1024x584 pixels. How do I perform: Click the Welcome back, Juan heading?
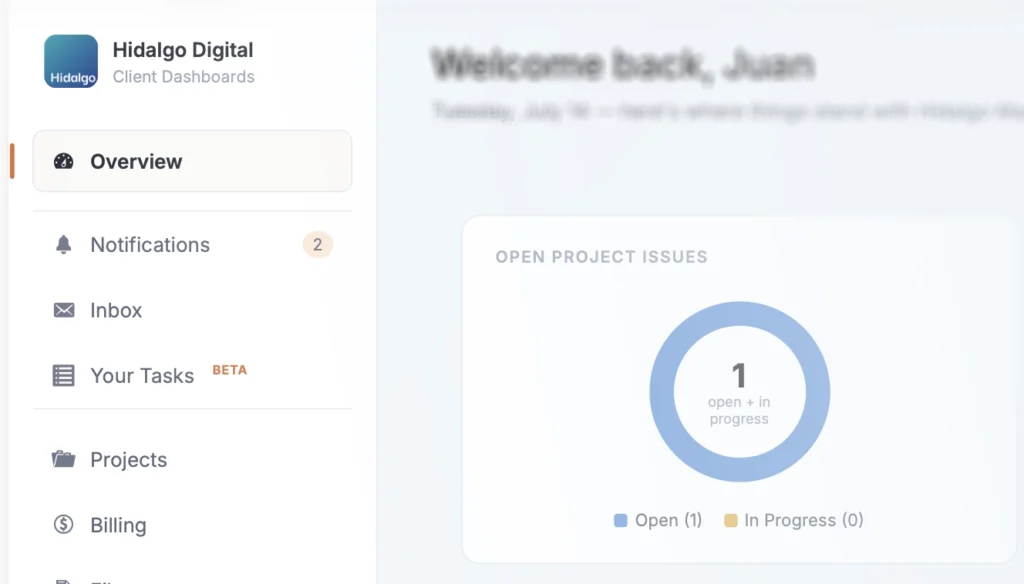click(x=623, y=65)
